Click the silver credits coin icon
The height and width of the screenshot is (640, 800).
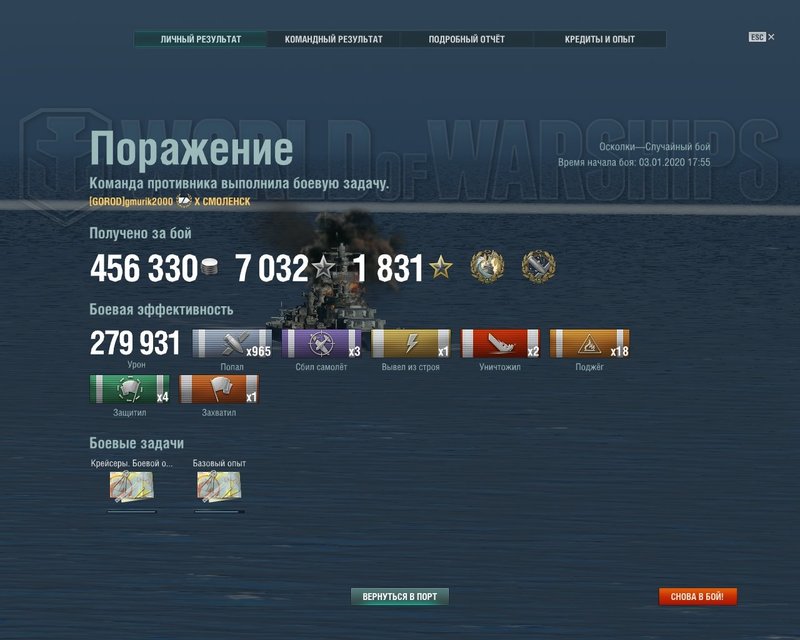(209, 266)
